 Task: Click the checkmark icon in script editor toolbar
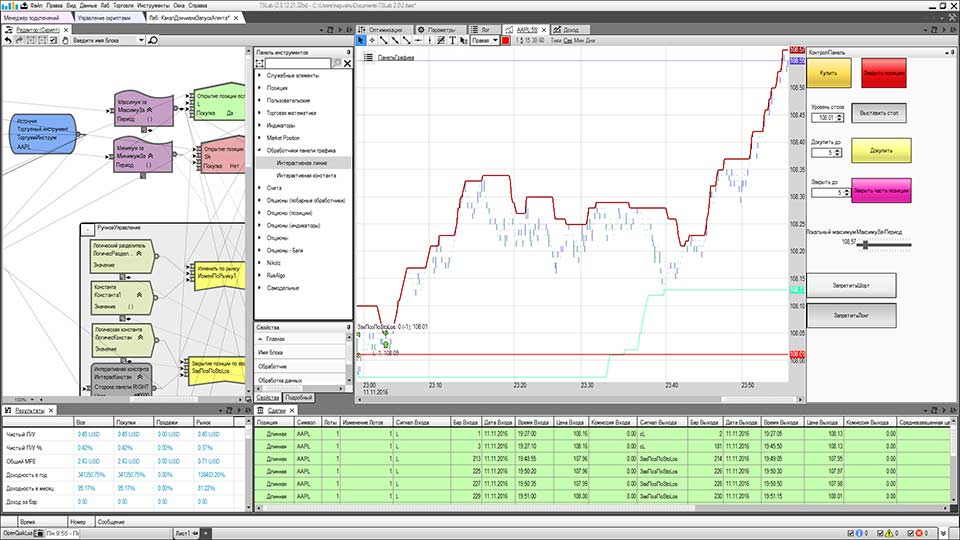53,40
